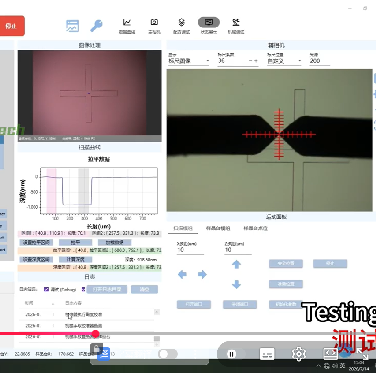
Task: Pause the video playback
Action: tap(231, 354)
